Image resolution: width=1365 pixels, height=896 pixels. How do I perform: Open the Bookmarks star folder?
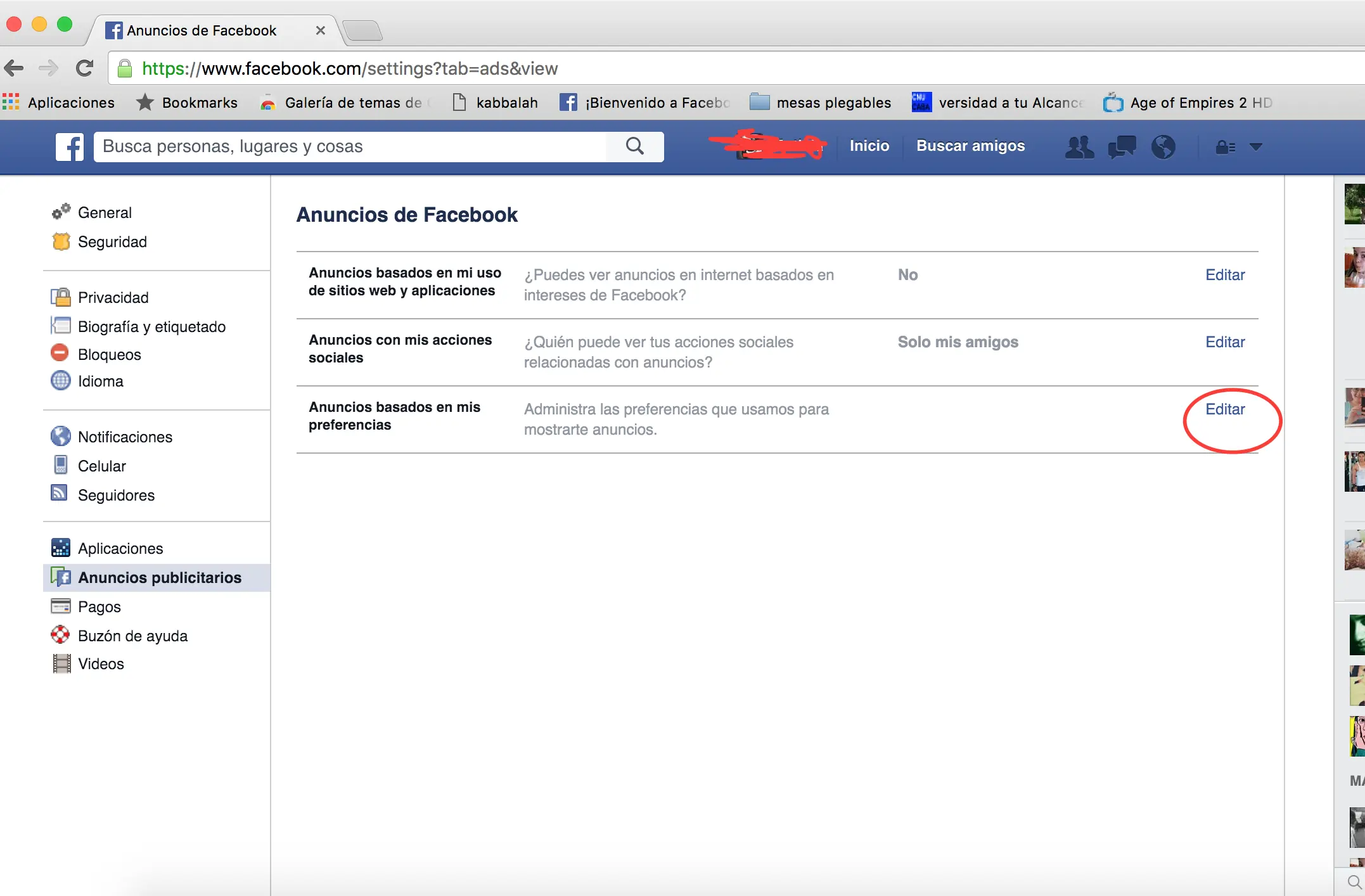pyautogui.click(x=186, y=102)
